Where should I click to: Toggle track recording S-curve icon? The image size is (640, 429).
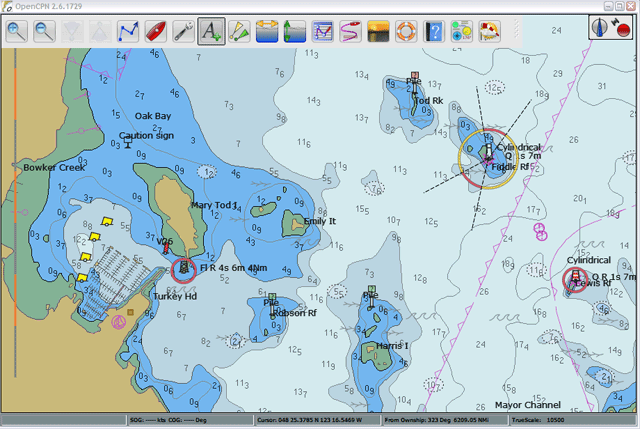(350, 31)
